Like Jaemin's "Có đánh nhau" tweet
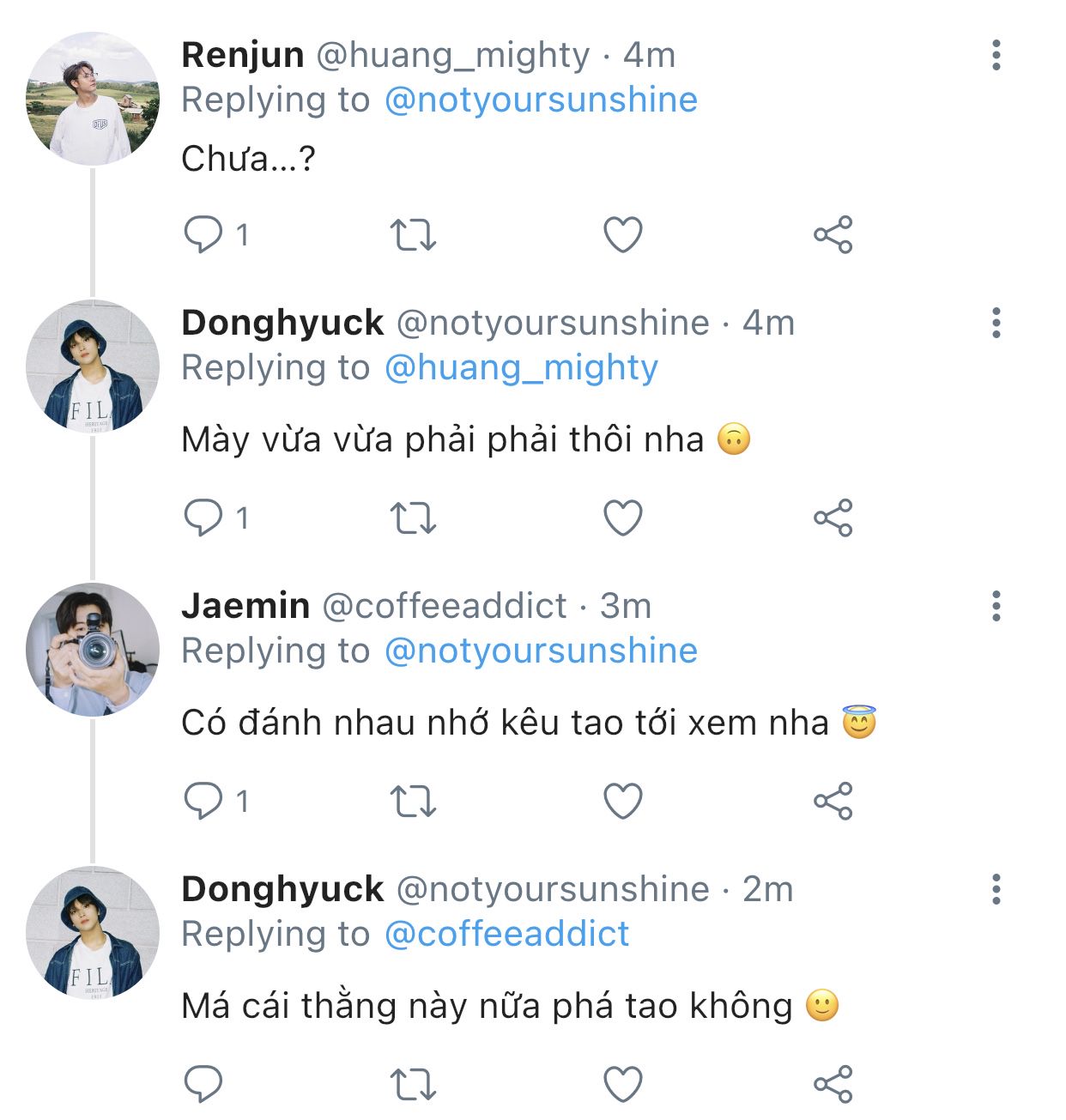1066x1120 pixels. [623, 801]
